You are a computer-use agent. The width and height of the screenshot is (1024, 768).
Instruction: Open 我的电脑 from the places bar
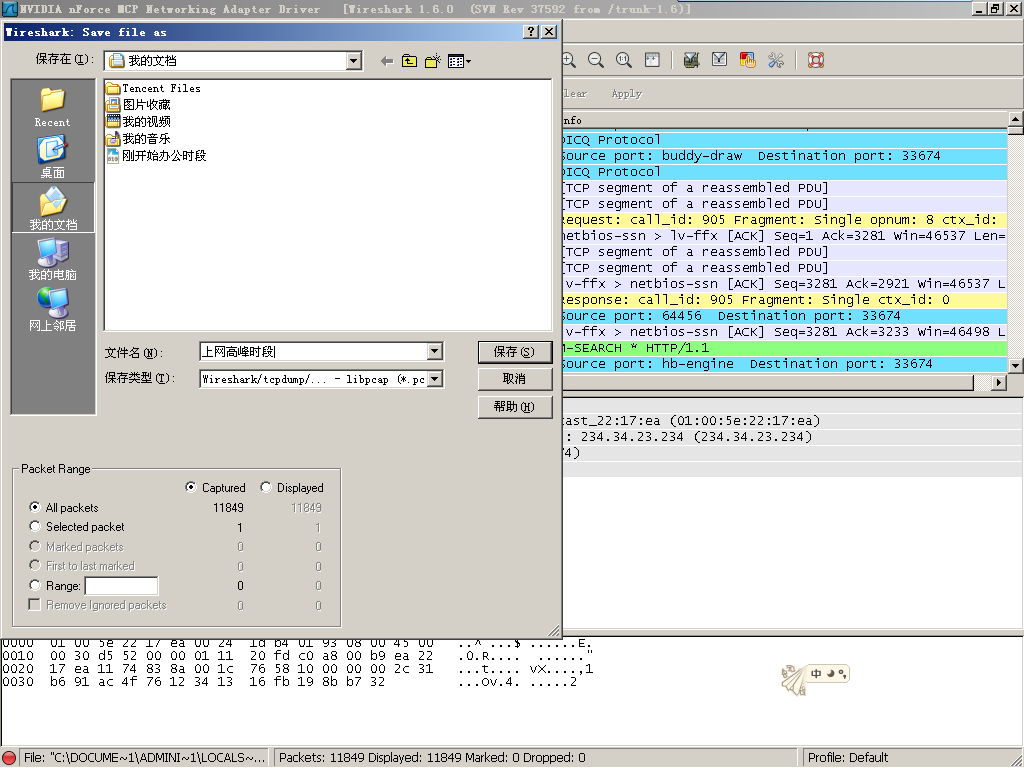52,259
